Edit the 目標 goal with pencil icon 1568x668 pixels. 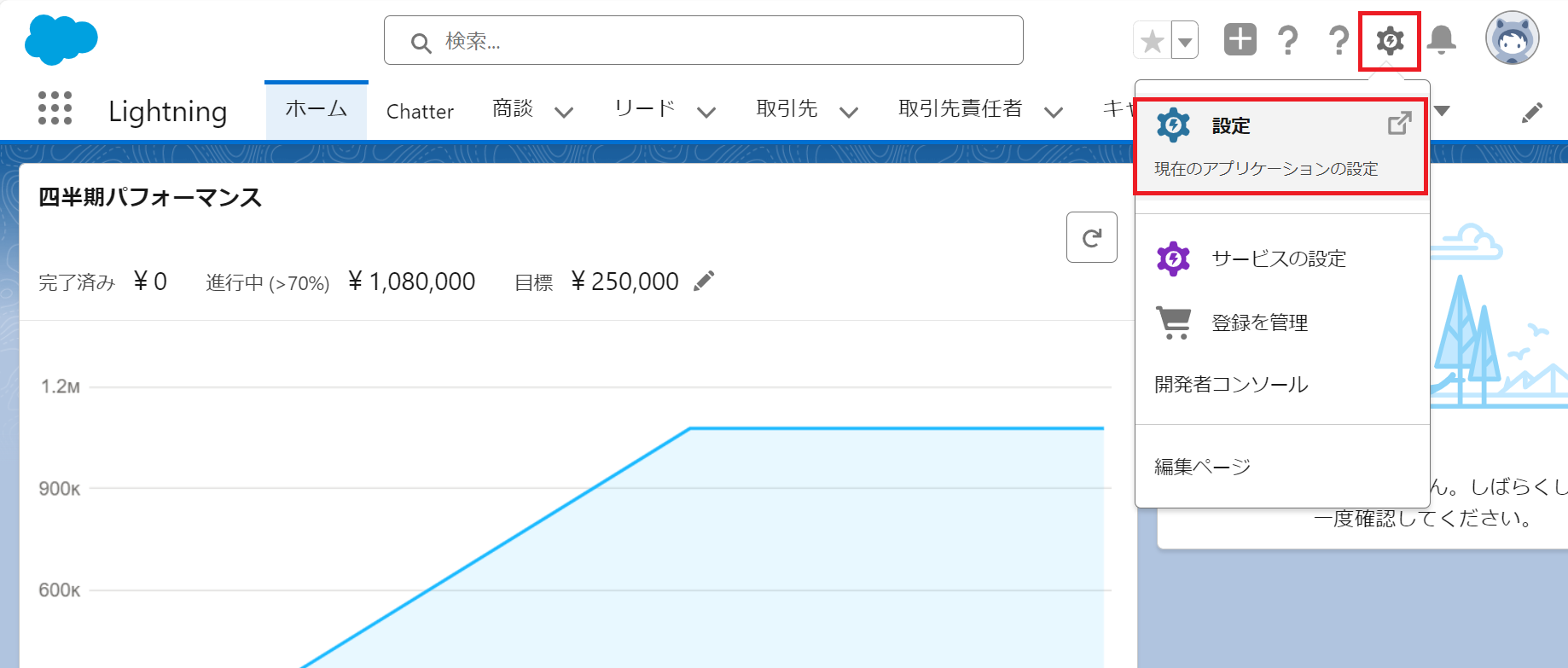click(x=704, y=282)
